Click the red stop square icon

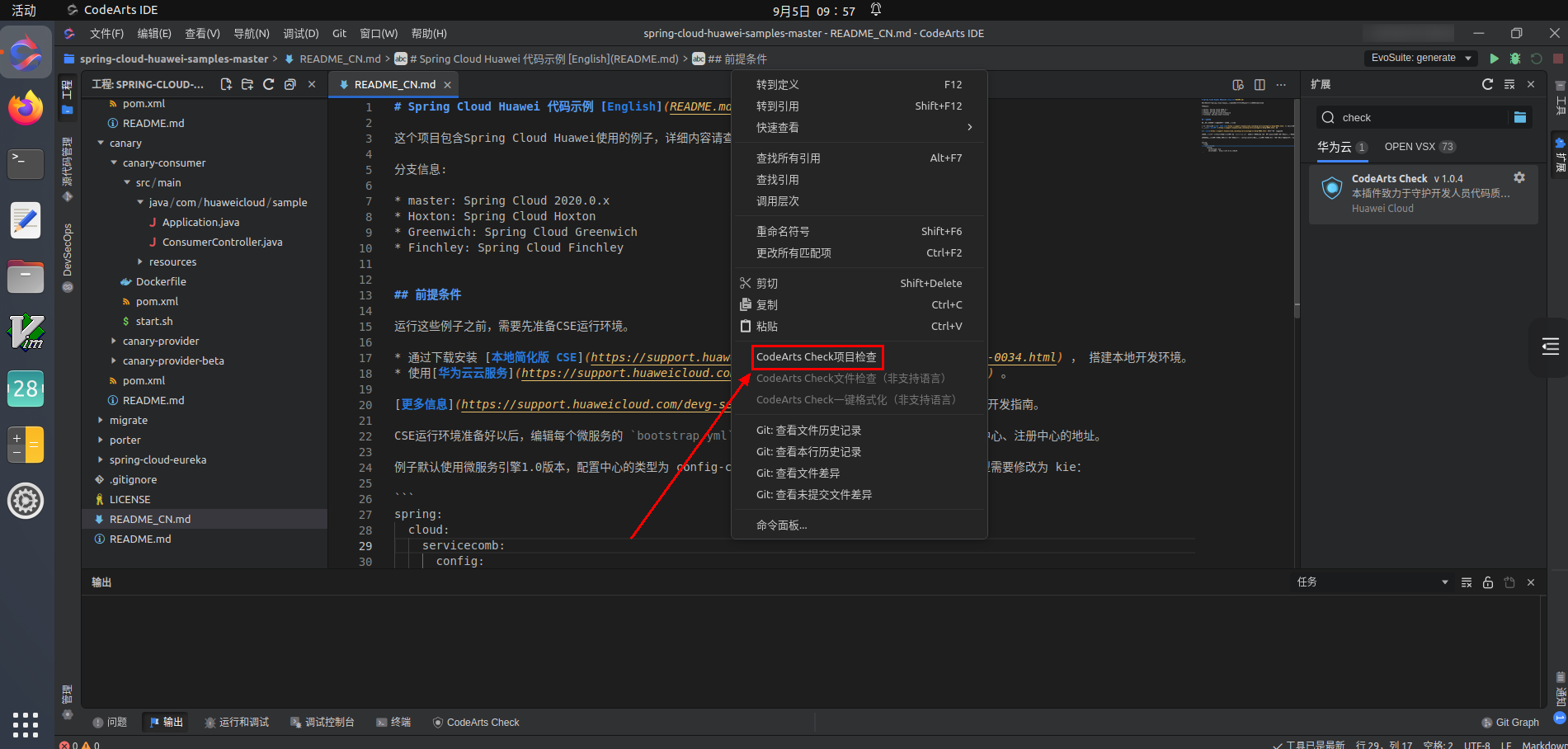click(x=1557, y=59)
